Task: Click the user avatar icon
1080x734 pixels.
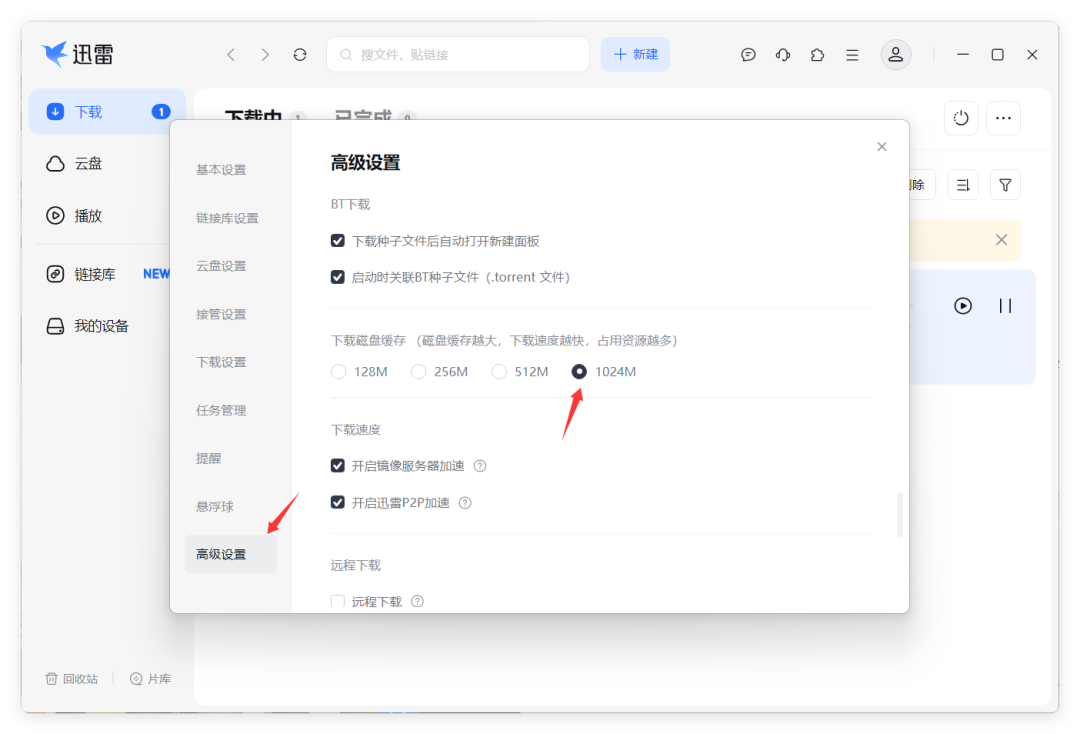Action: (x=895, y=54)
